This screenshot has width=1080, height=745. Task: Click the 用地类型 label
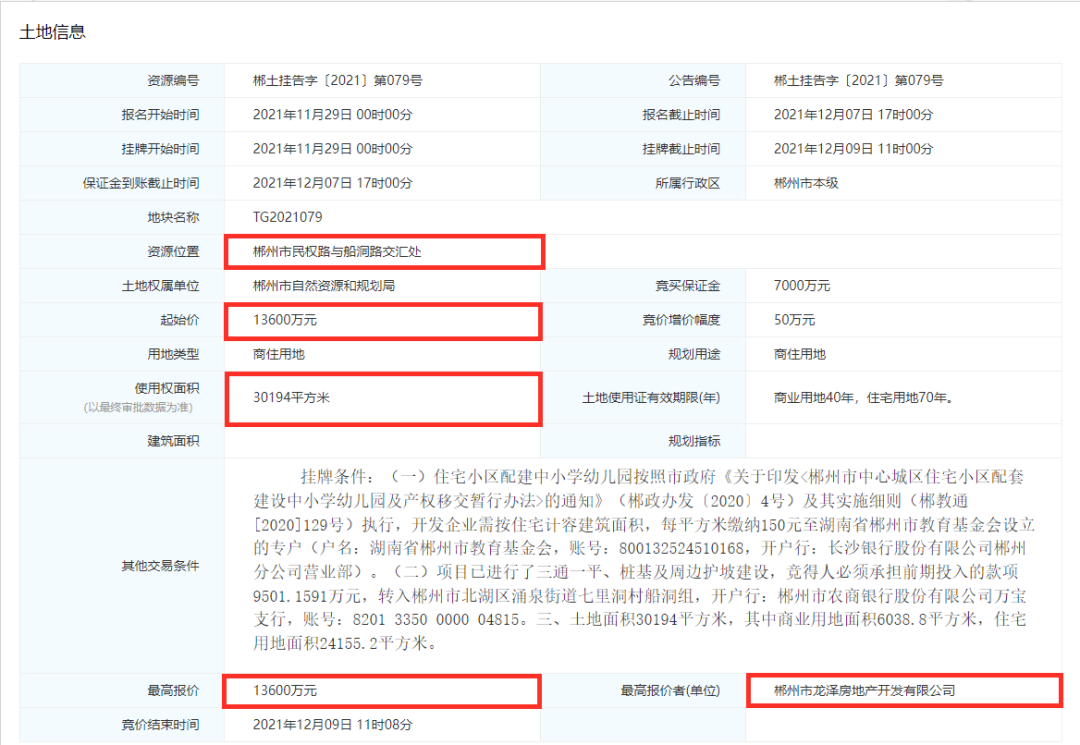[173, 355]
